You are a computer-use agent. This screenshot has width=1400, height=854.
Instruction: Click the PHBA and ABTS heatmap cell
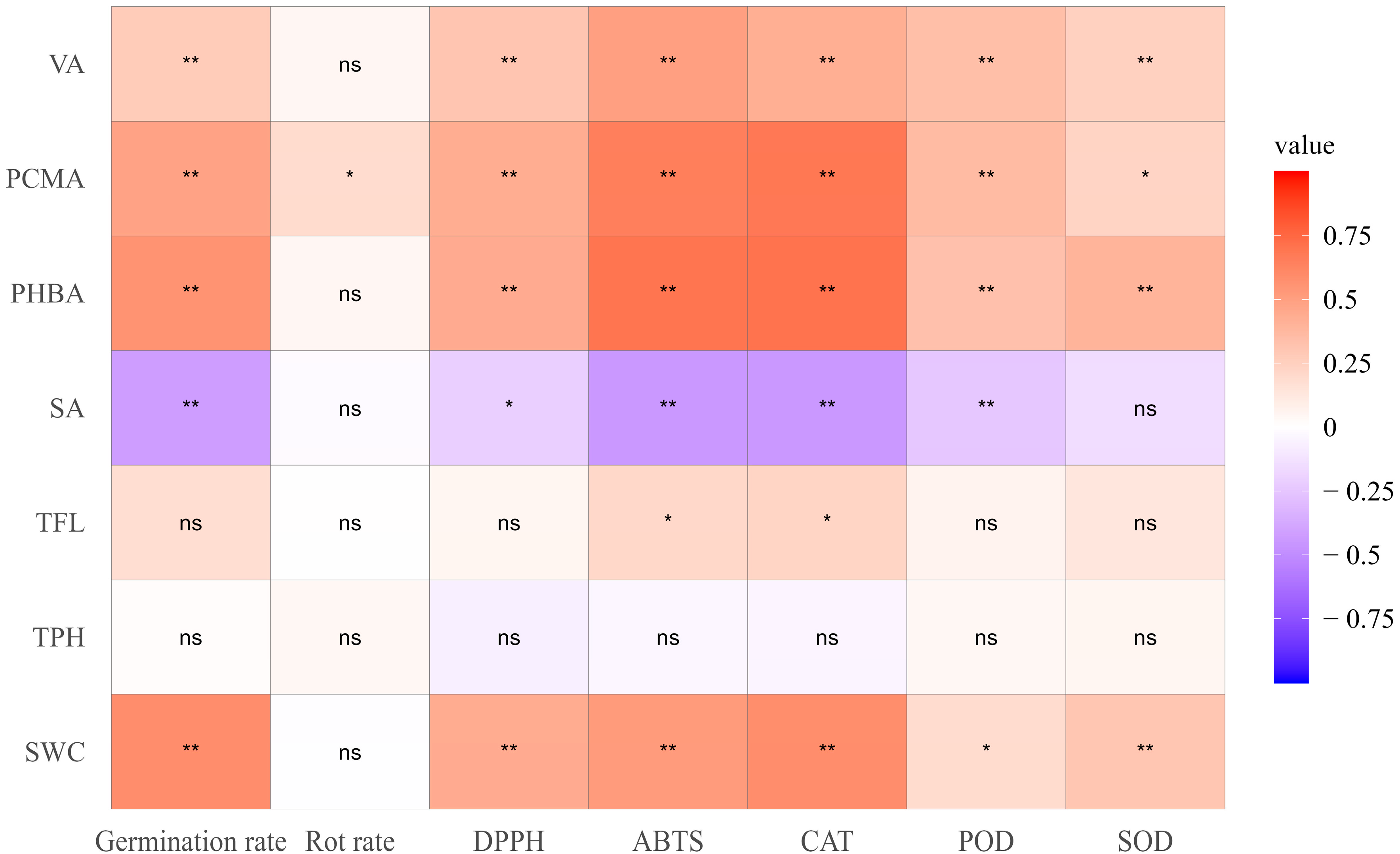[x=668, y=293]
